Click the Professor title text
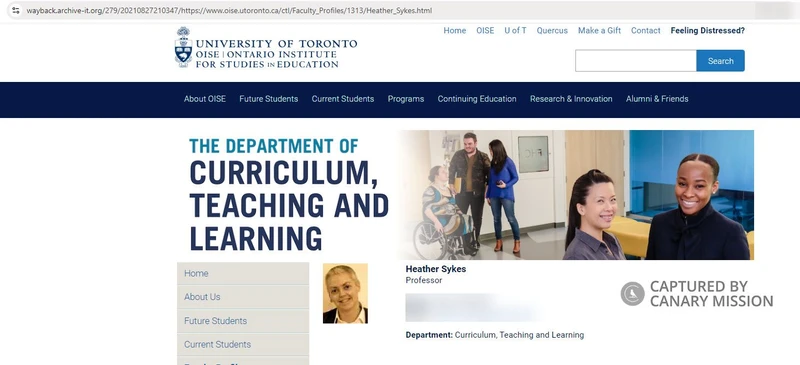Screen dimensions: 800x365 424,281
